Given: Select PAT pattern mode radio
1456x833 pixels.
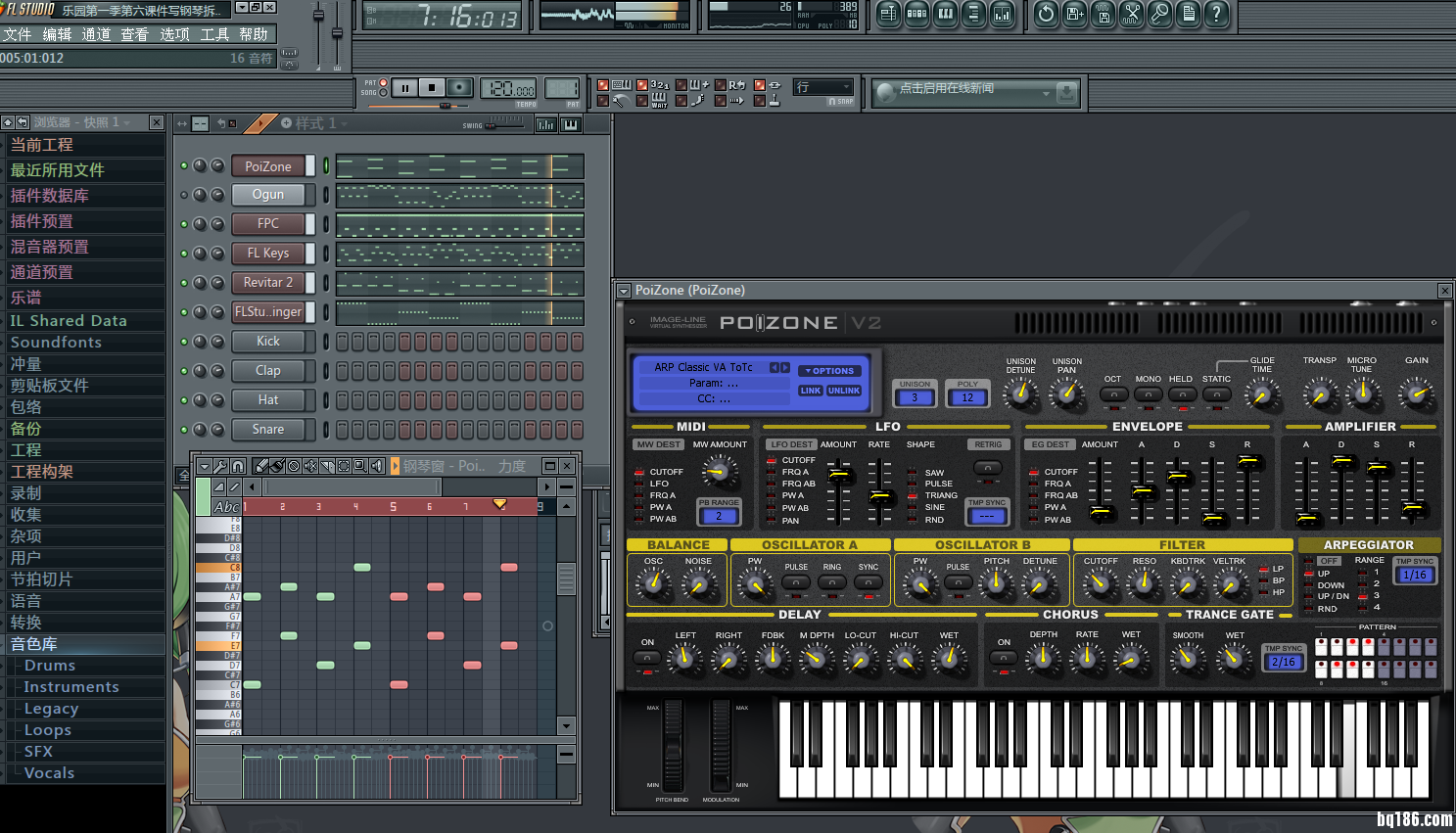Looking at the screenshot, I should coord(384,83).
